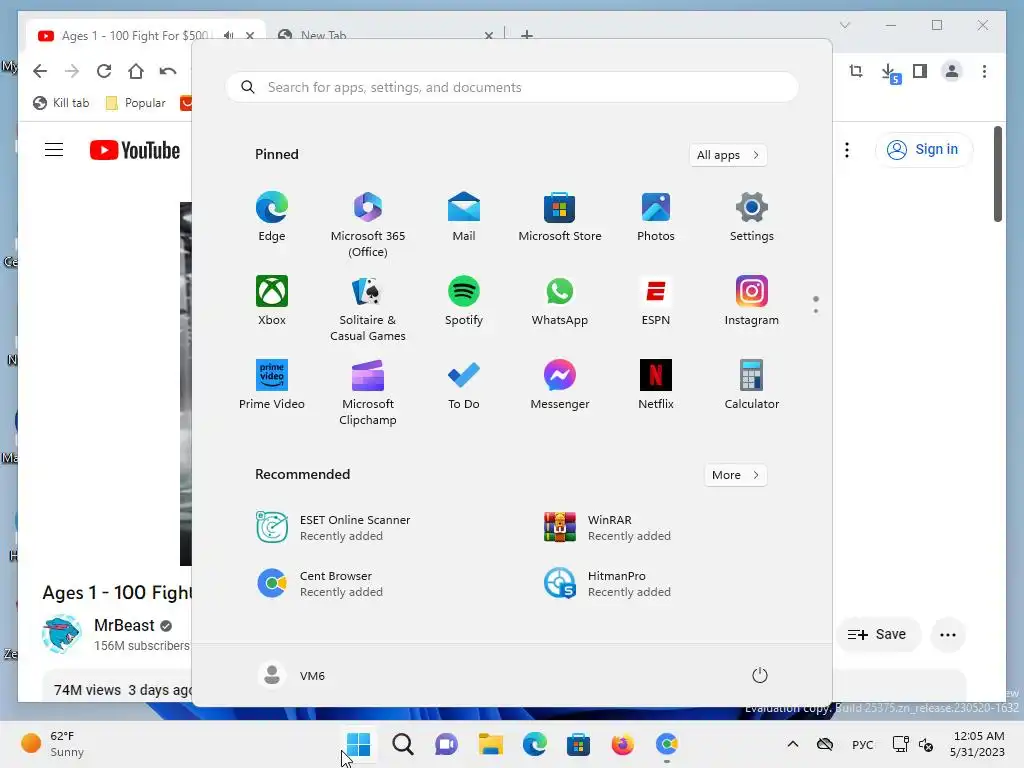
Task: Open YouTube settings three-dot menu
Action: (x=847, y=150)
